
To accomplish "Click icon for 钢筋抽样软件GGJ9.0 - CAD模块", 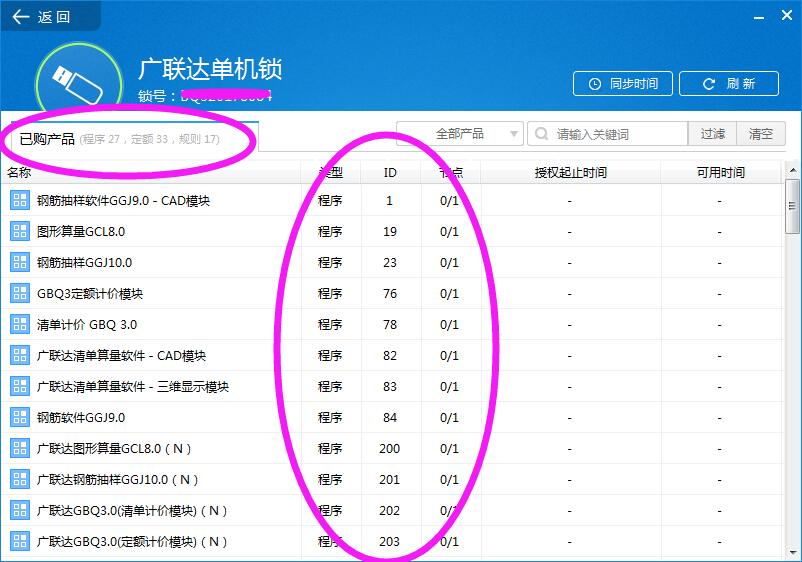I will [20, 200].
